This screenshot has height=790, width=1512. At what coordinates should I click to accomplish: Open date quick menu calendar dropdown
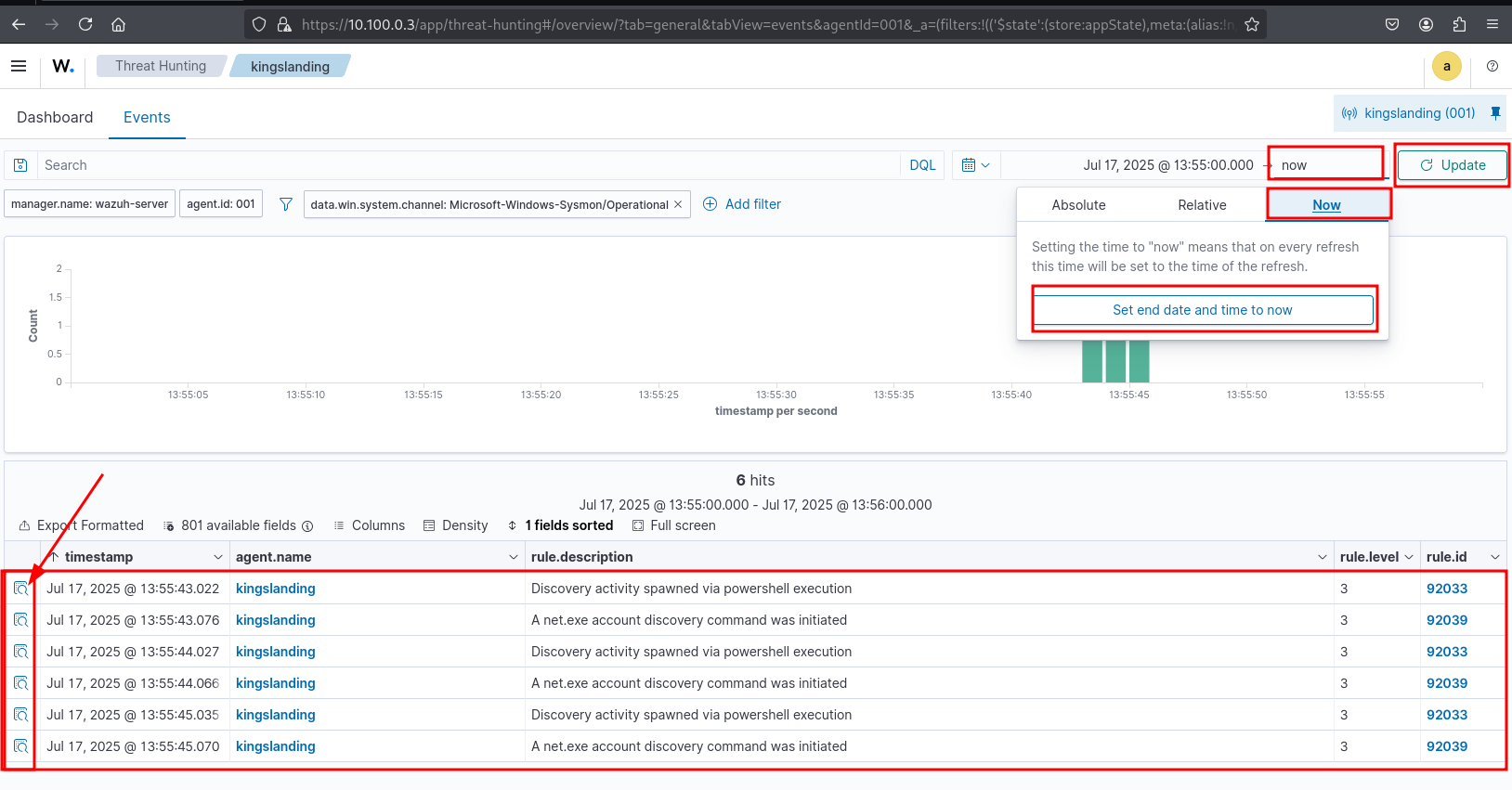point(975,165)
